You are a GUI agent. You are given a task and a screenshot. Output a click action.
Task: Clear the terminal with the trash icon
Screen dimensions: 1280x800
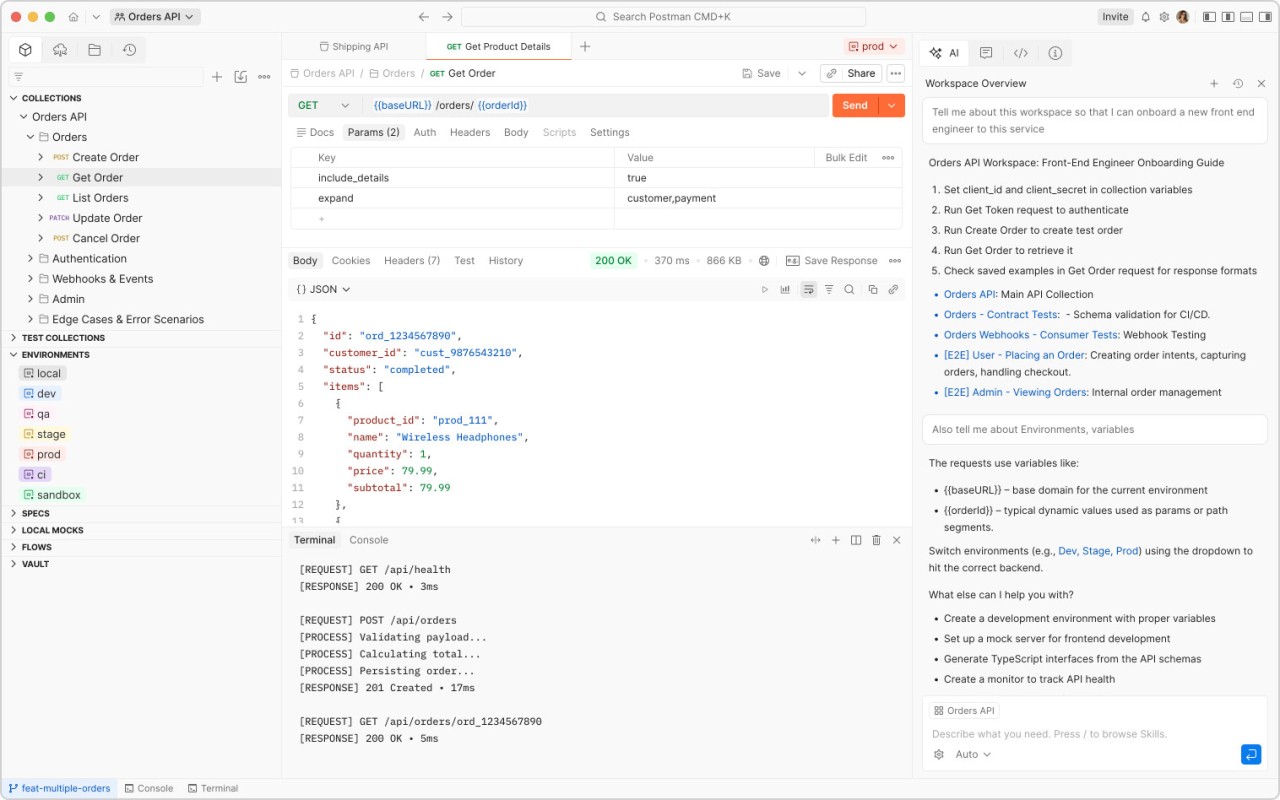pos(876,540)
